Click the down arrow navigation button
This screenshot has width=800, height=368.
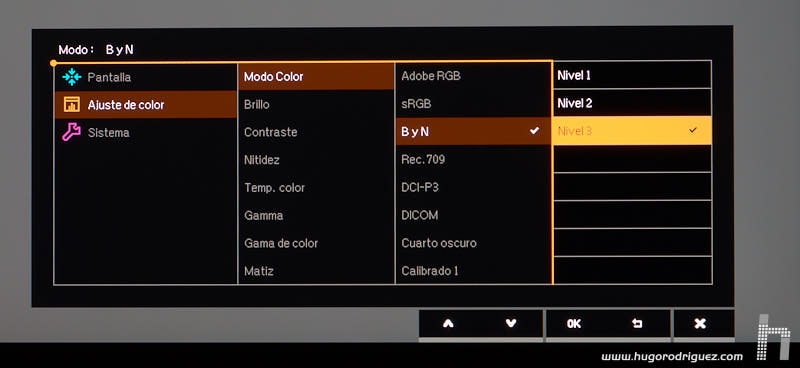coord(511,324)
